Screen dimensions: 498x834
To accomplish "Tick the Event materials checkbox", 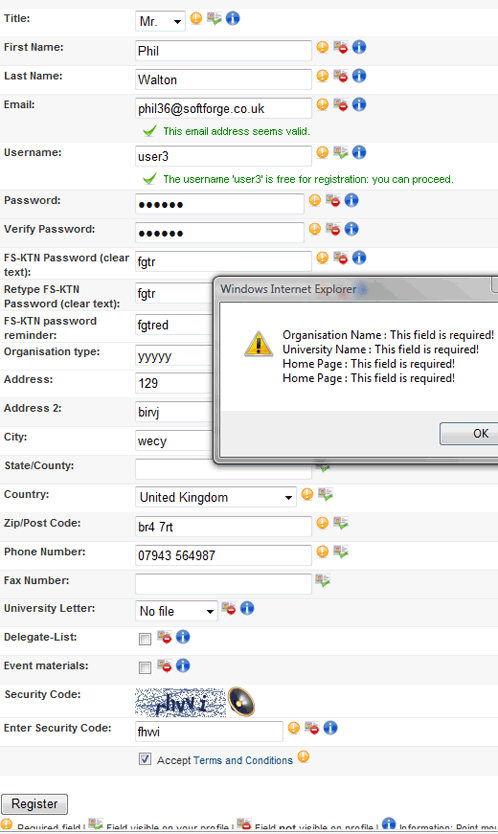I will [x=145, y=668].
